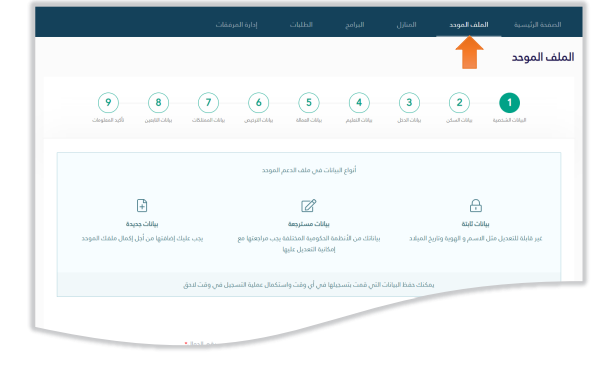
Task: Select the الملف الموحد navigation tab
Action: (x=469, y=25)
